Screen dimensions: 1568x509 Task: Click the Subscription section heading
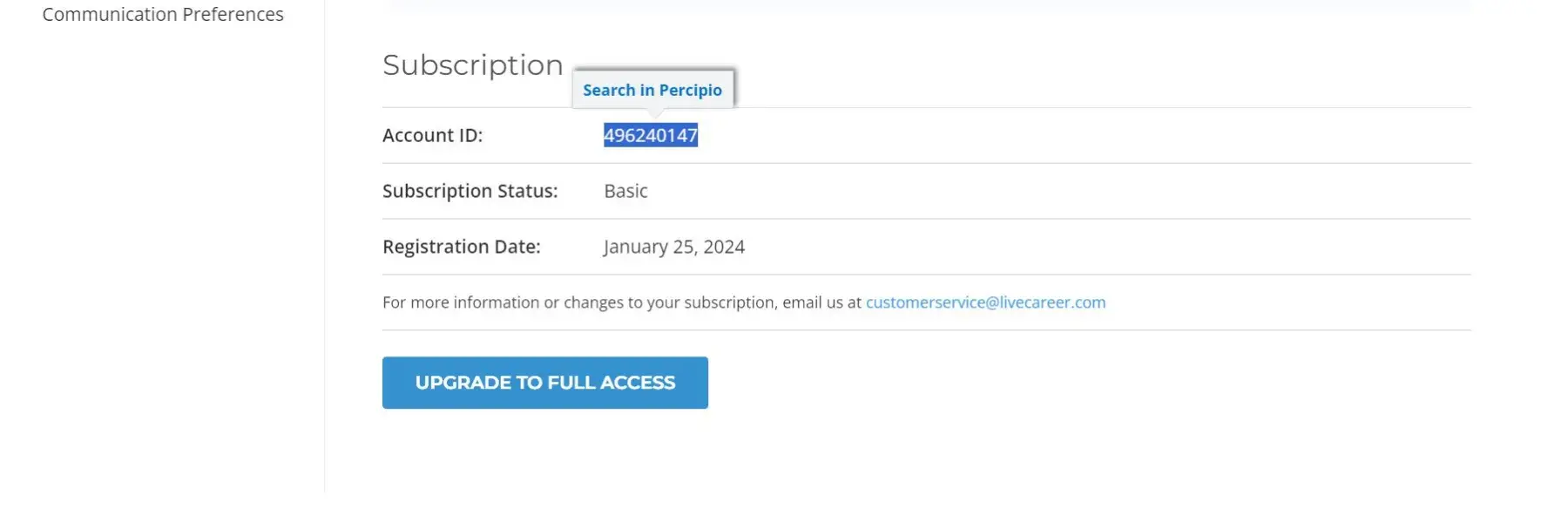[x=473, y=65]
